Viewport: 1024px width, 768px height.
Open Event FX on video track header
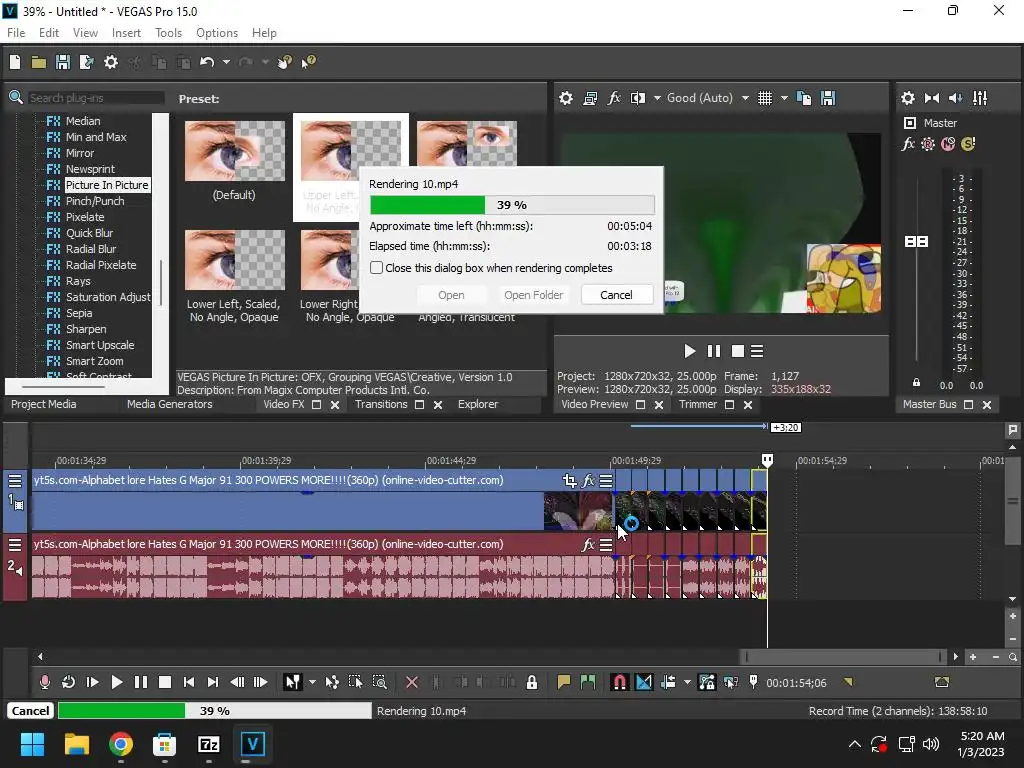tap(588, 481)
